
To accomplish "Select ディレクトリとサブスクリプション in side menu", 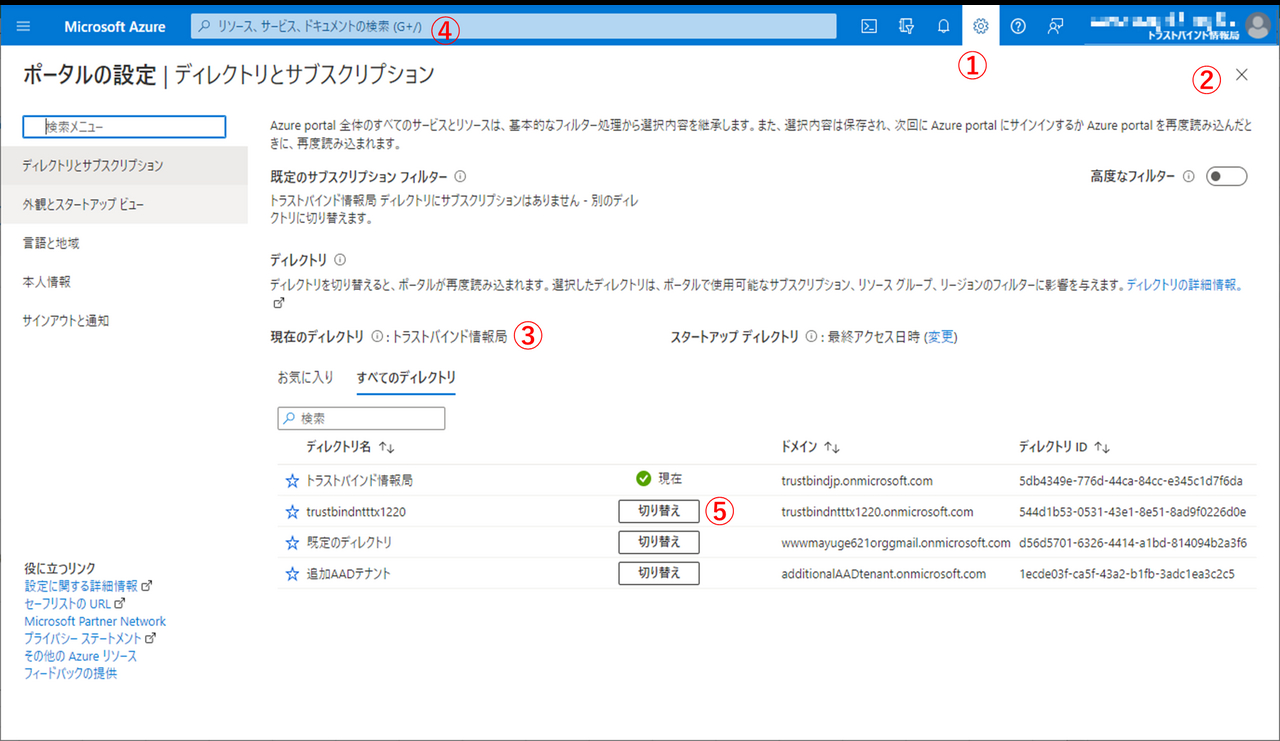I will pyautogui.click(x=124, y=165).
